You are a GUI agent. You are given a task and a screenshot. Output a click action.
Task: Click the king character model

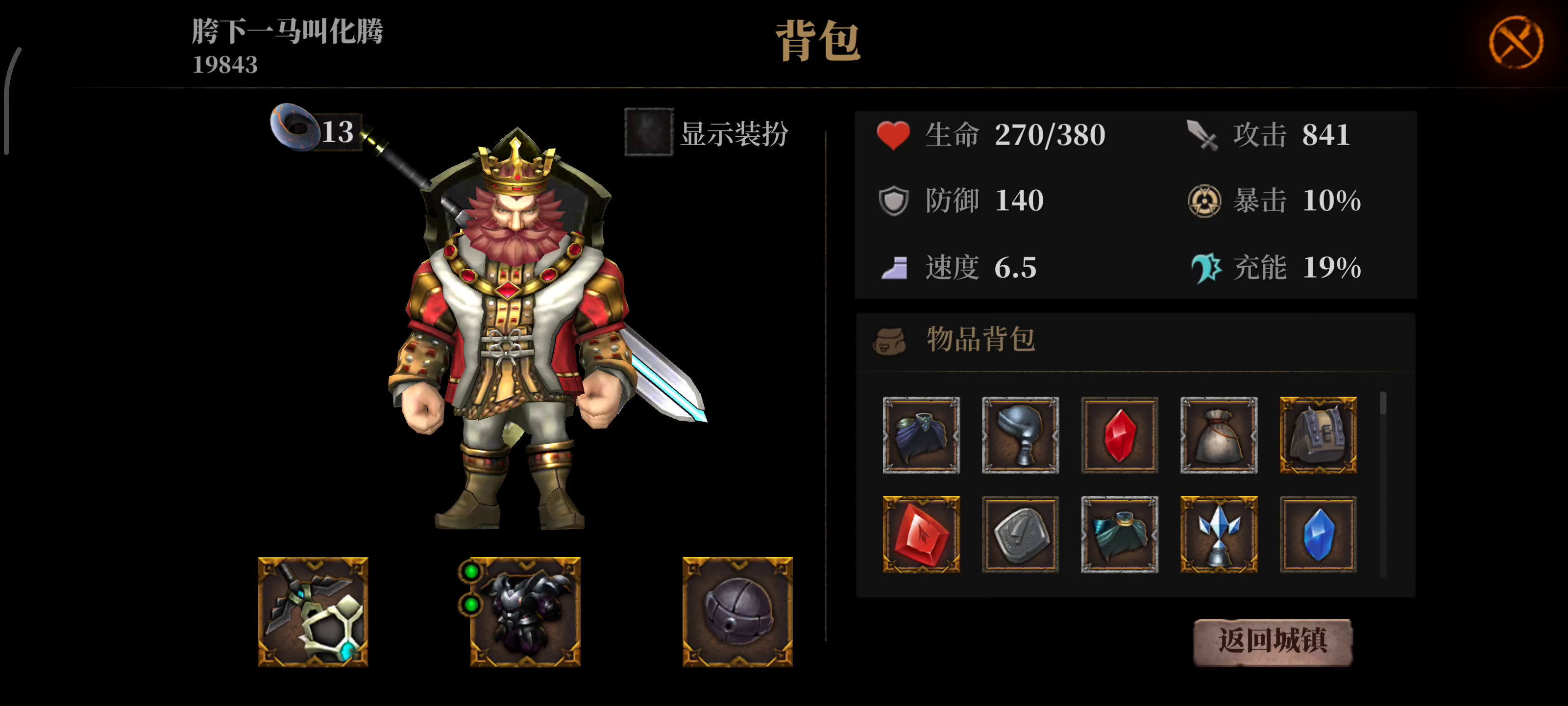tap(517, 329)
